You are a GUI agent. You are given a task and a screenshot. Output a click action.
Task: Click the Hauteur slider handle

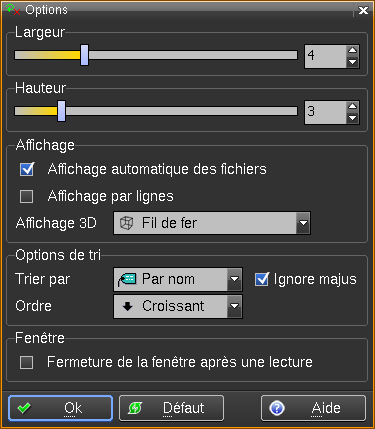61,111
